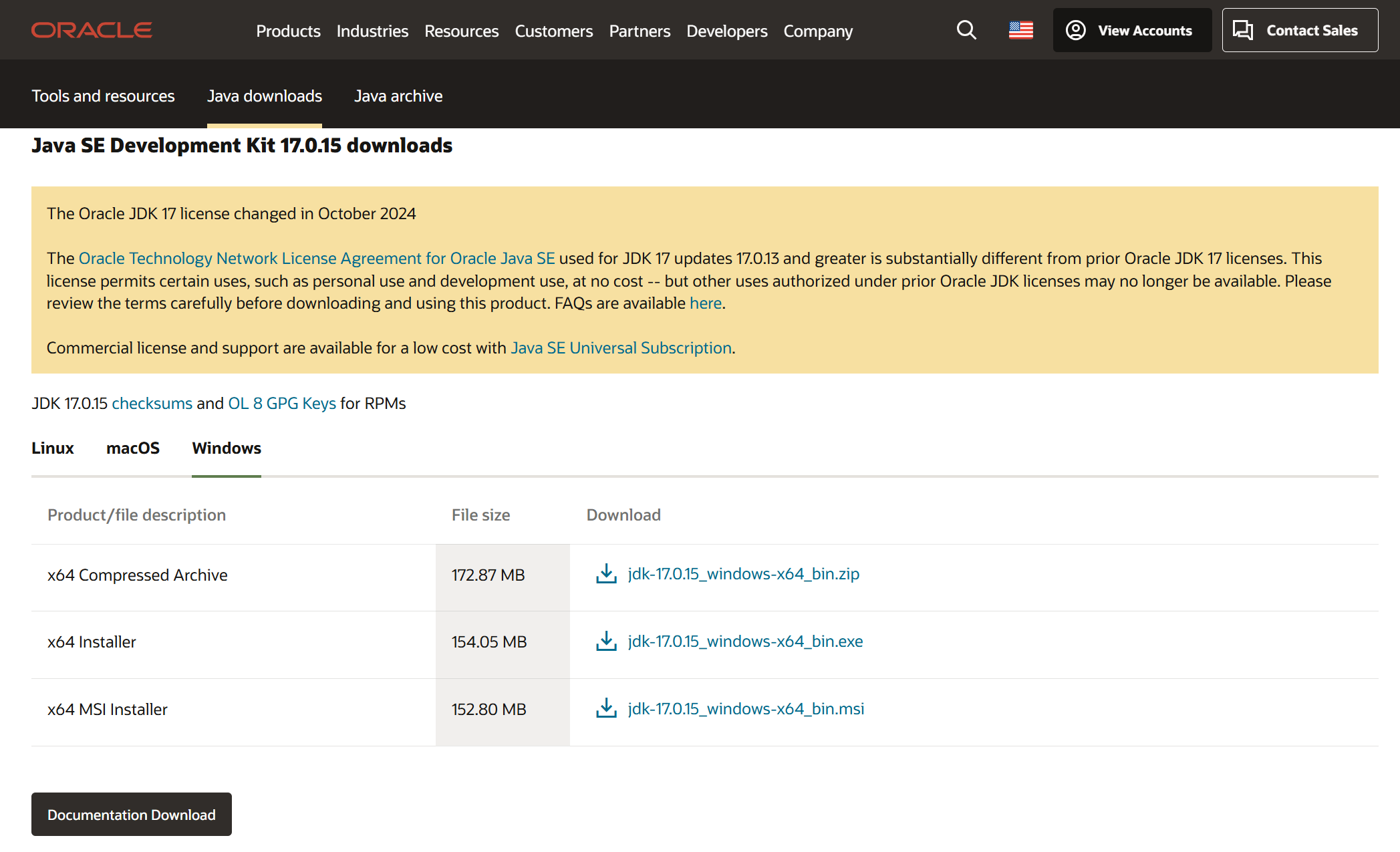Click the US flag country selector

point(1020,30)
